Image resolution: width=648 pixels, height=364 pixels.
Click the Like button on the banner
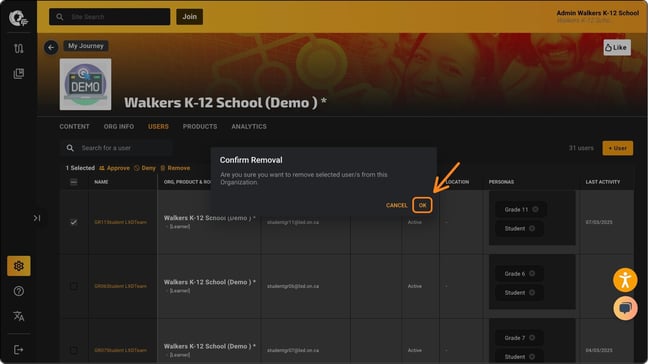pyautogui.click(x=617, y=48)
